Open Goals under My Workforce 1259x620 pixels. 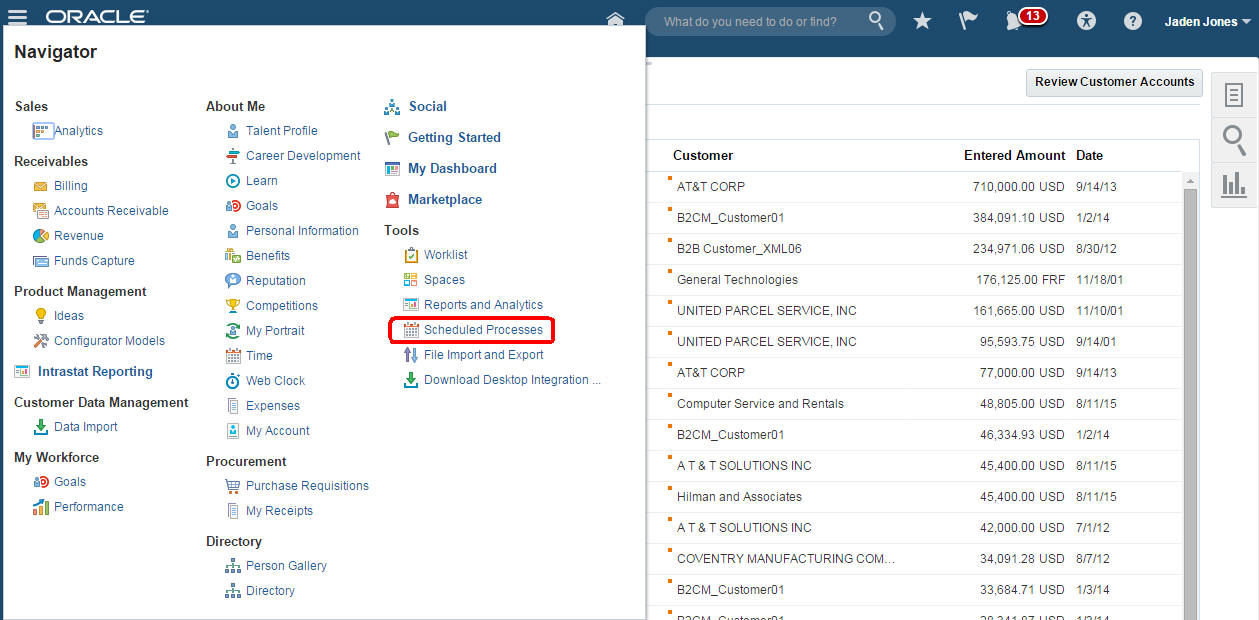[70, 482]
